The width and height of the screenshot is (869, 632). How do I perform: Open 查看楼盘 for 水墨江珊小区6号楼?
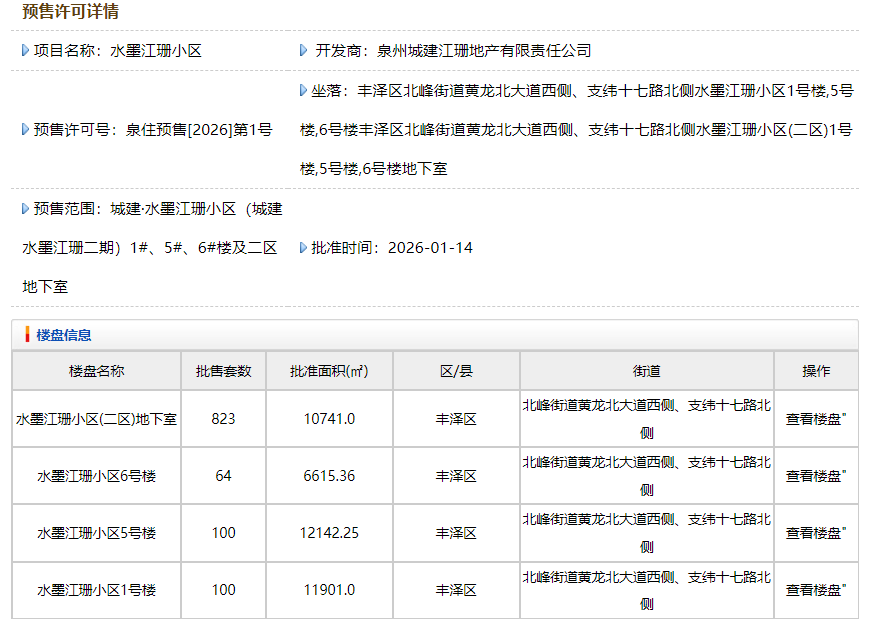click(x=815, y=476)
